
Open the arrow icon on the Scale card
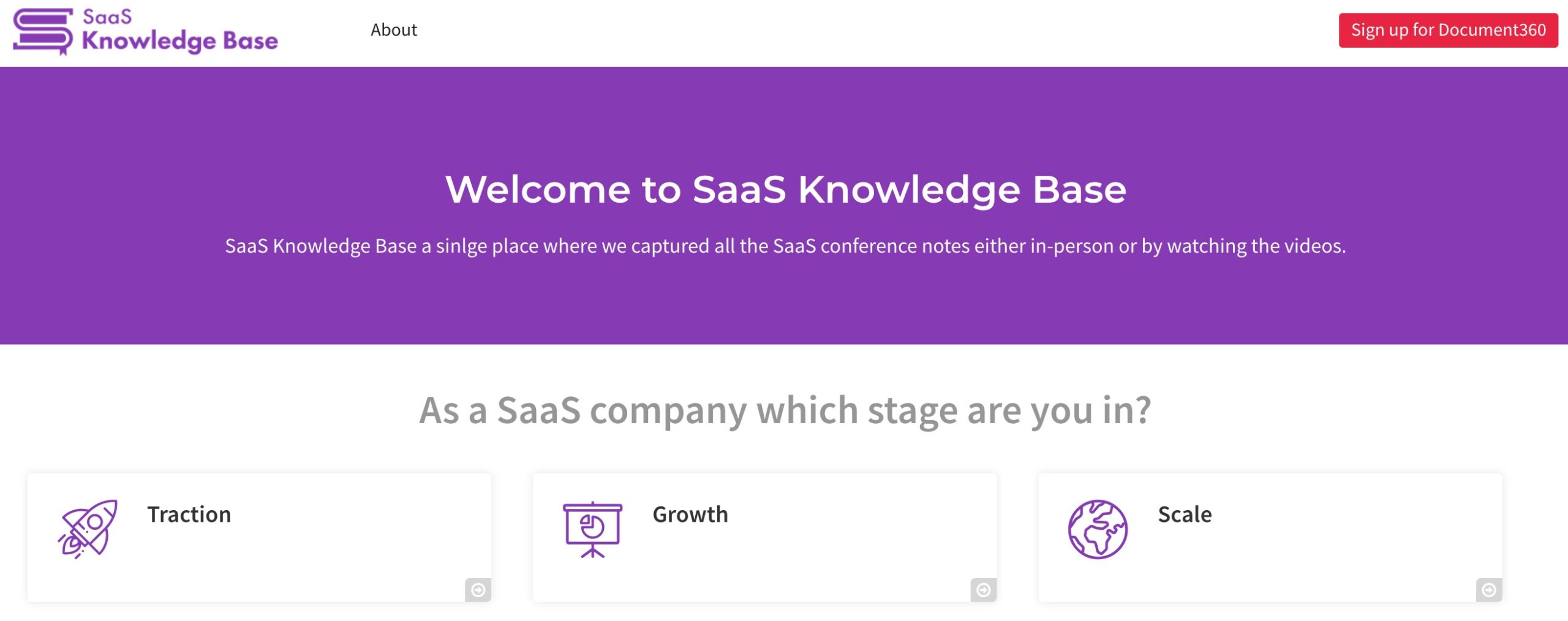(1488, 590)
